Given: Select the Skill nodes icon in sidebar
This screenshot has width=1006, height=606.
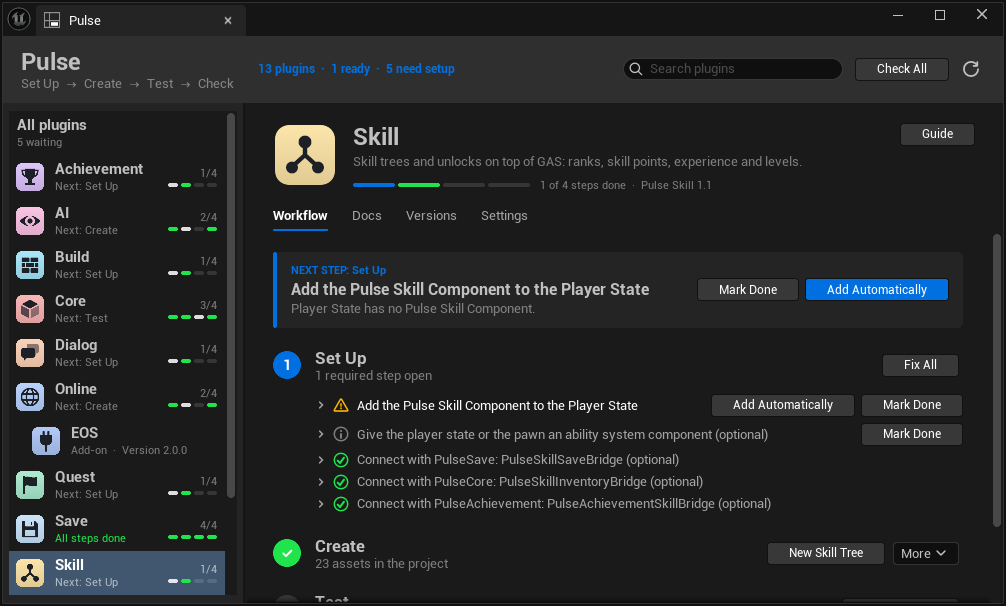Looking at the screenshot, I should (x=30, y=573).
